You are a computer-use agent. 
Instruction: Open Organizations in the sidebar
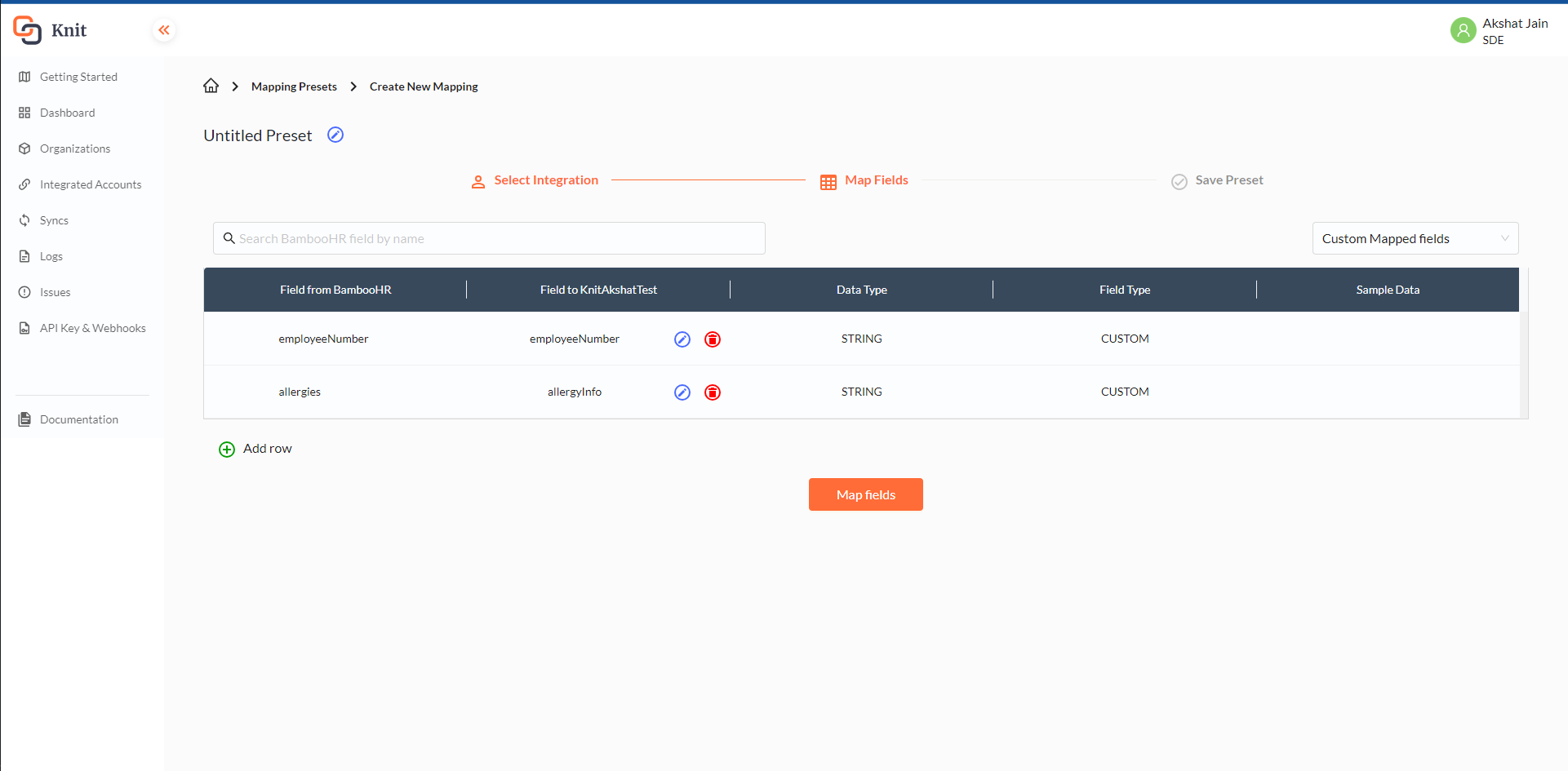click(75, 148)
